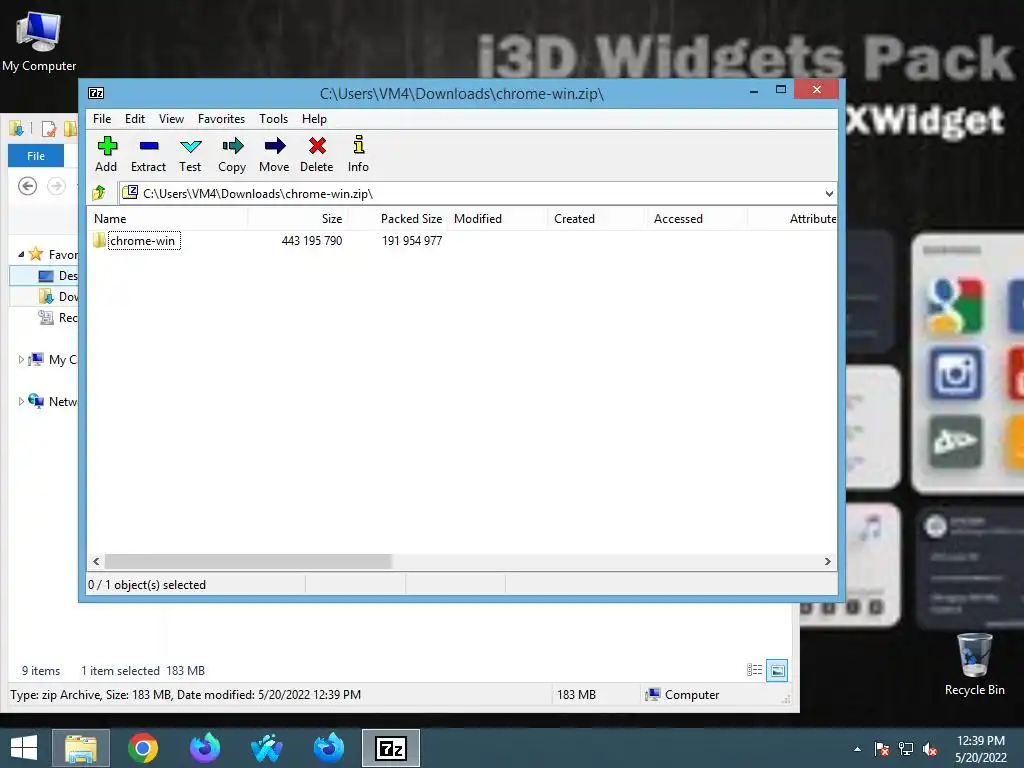Open the Tools menu

pos(273,119)
